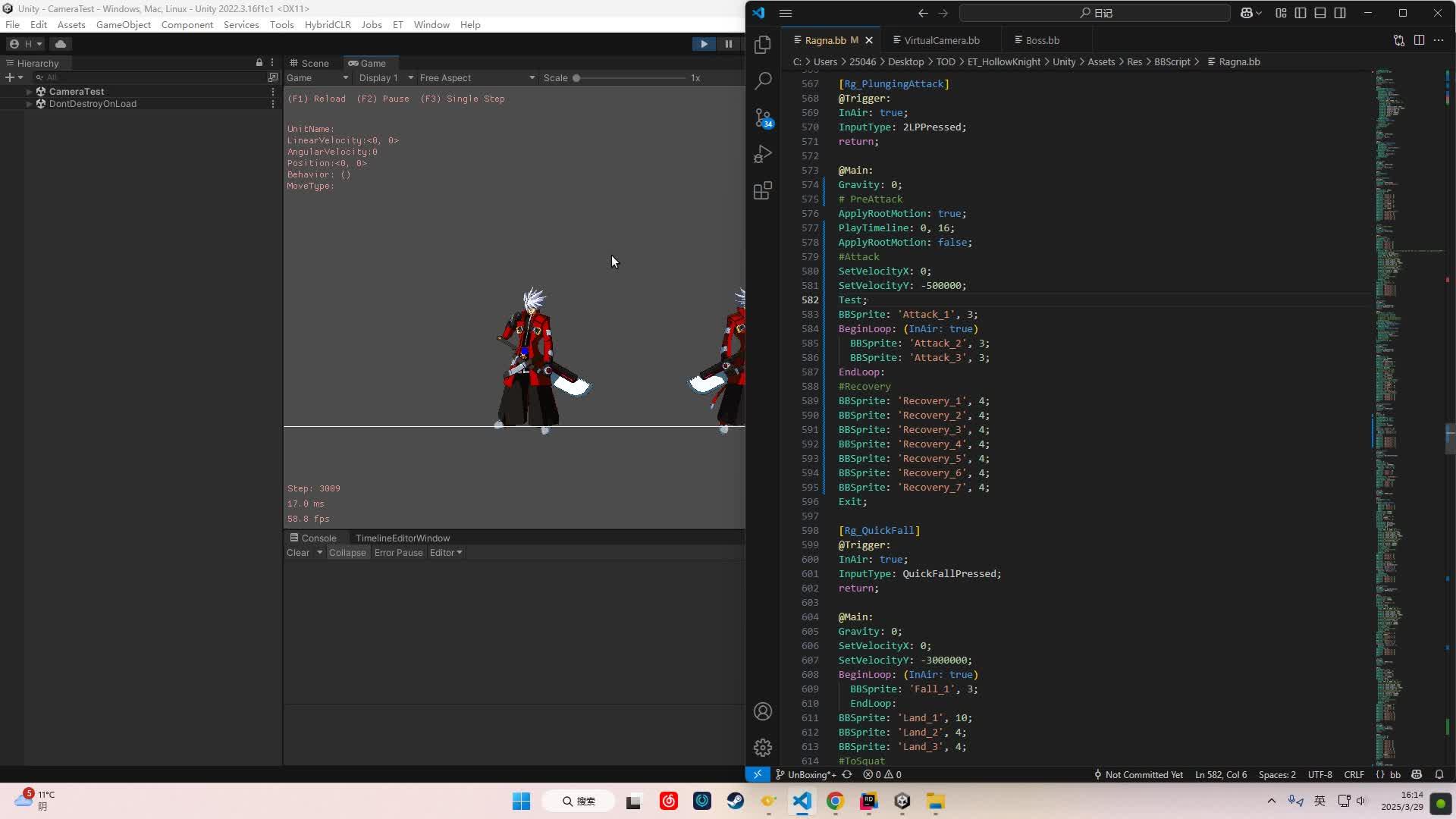Screen dimensions: 1456x819
Task: Open the HybridCLR menu in Unity
Action: (x=328, y=25)
